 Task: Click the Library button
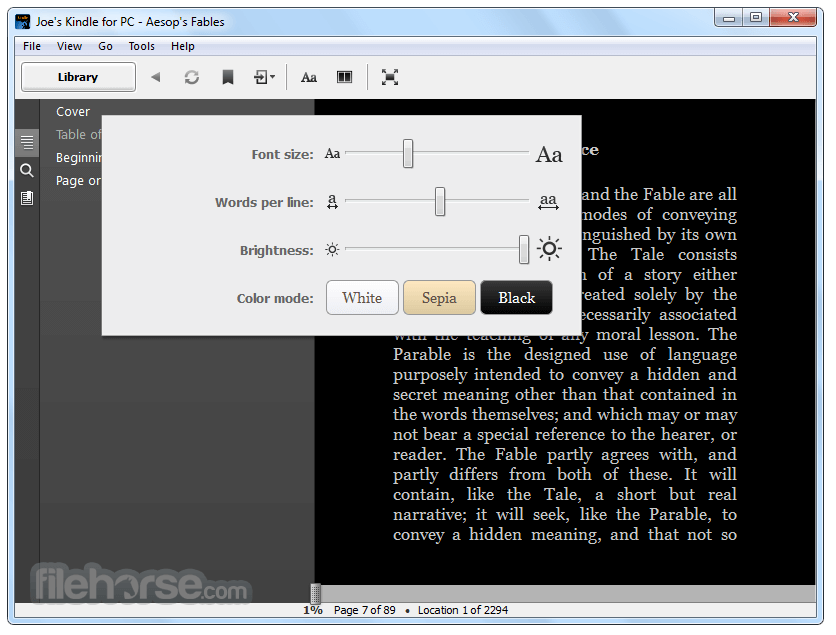pyautogui.click(x=78, y=77)
